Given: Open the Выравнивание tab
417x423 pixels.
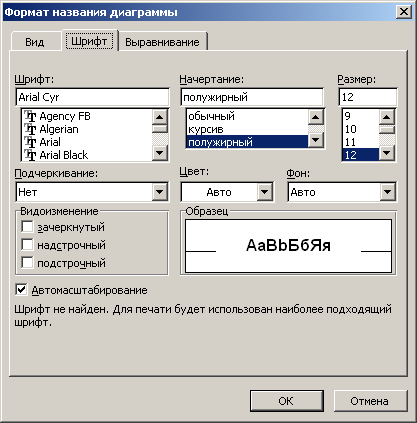Looking at the screenshot, I should pos(162,42).
